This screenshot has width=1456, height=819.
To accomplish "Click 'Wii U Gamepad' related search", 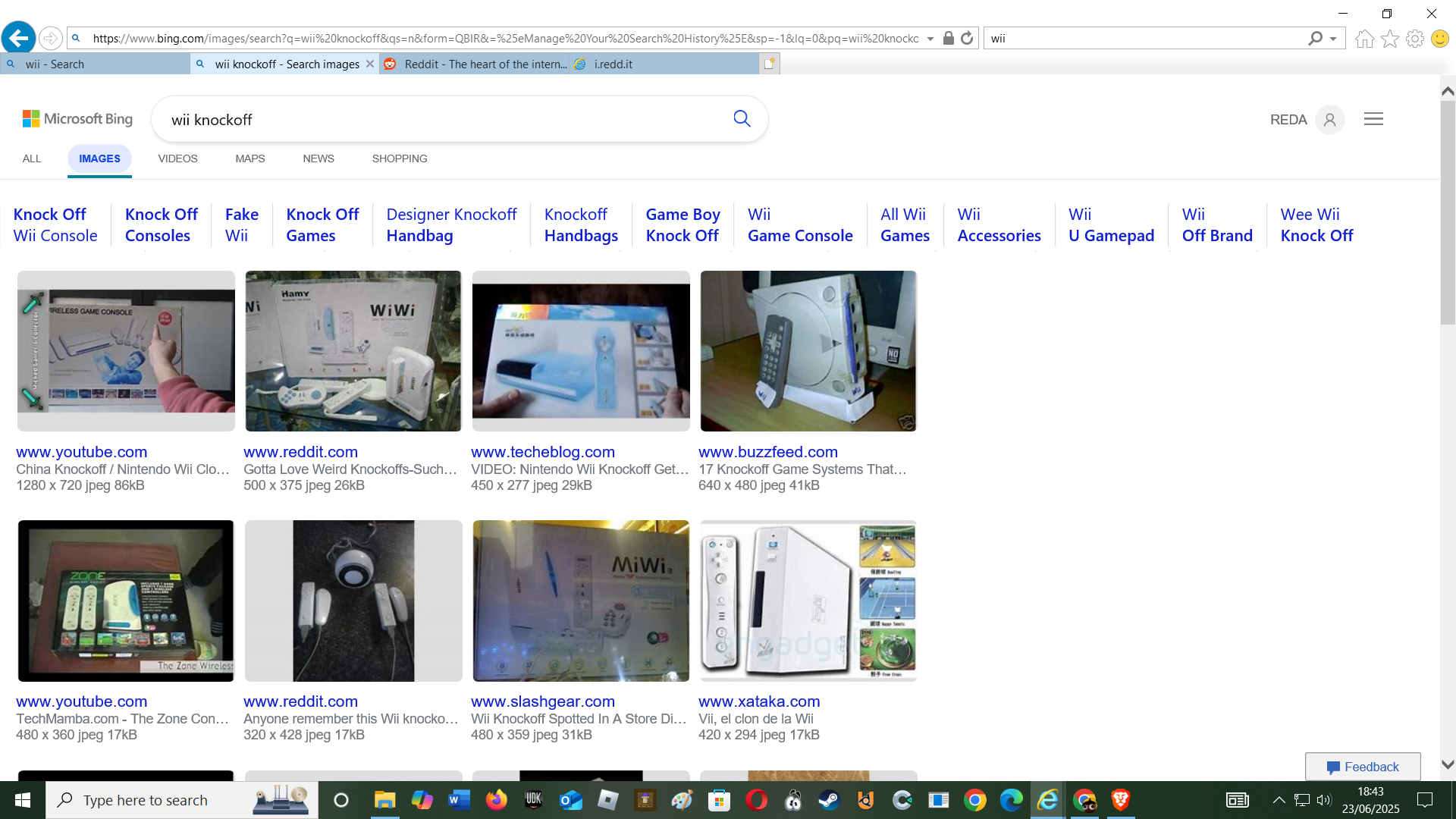I will pos(1111,224).
